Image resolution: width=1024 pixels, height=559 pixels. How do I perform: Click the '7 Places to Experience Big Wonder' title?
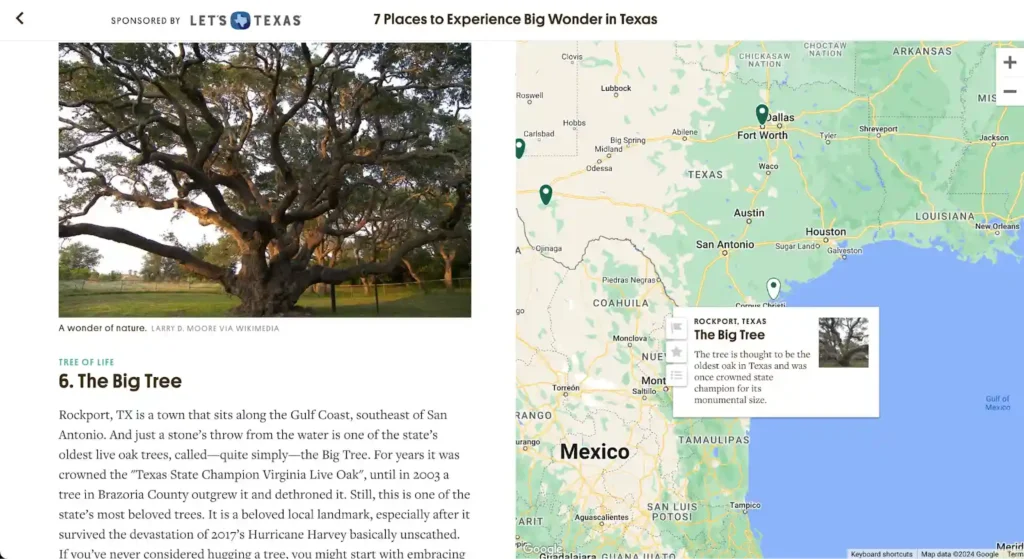pos(515,20)
